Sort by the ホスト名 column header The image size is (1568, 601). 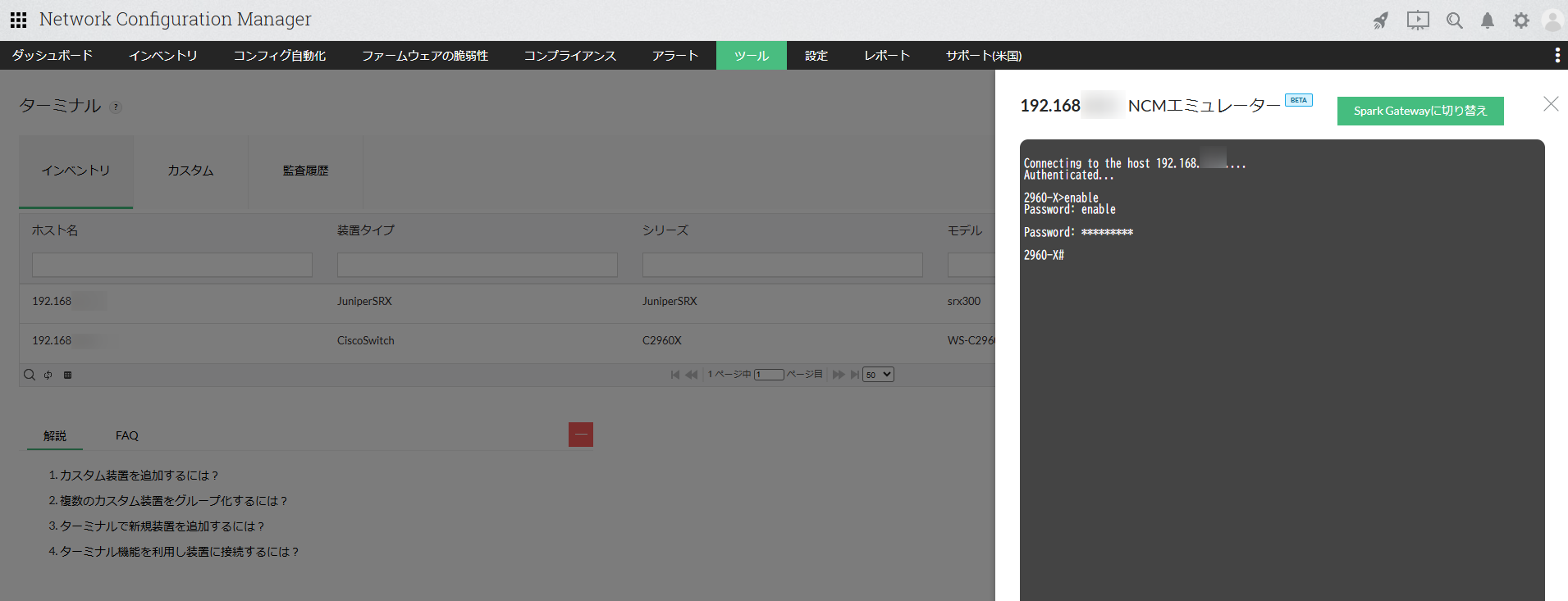[55, 230]
